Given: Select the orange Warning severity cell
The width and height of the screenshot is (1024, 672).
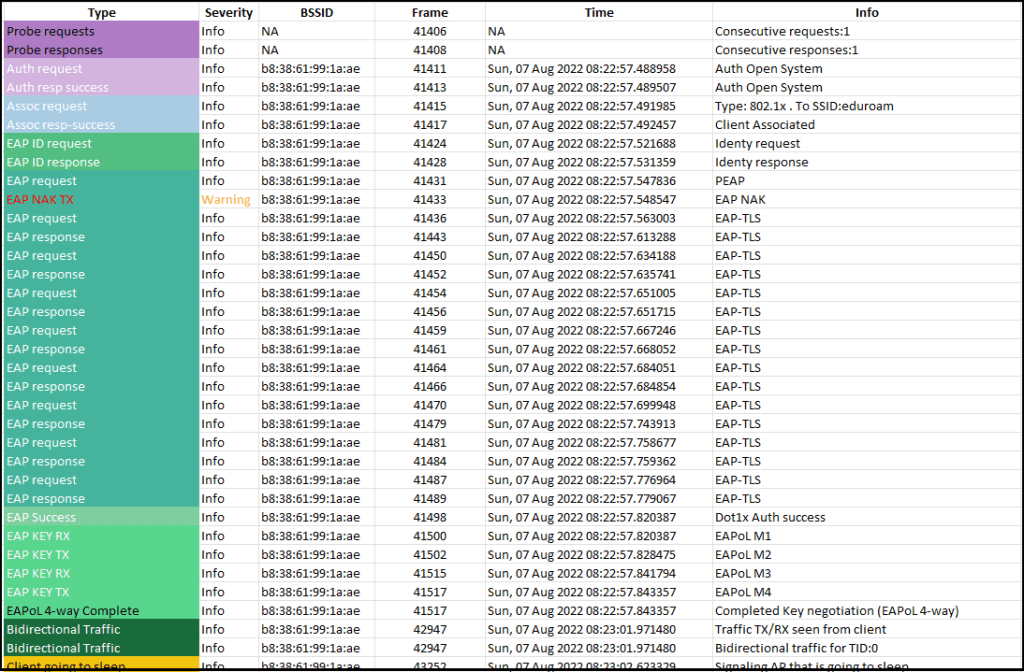Looking at the screenshot, I should (x=226, y=200).
